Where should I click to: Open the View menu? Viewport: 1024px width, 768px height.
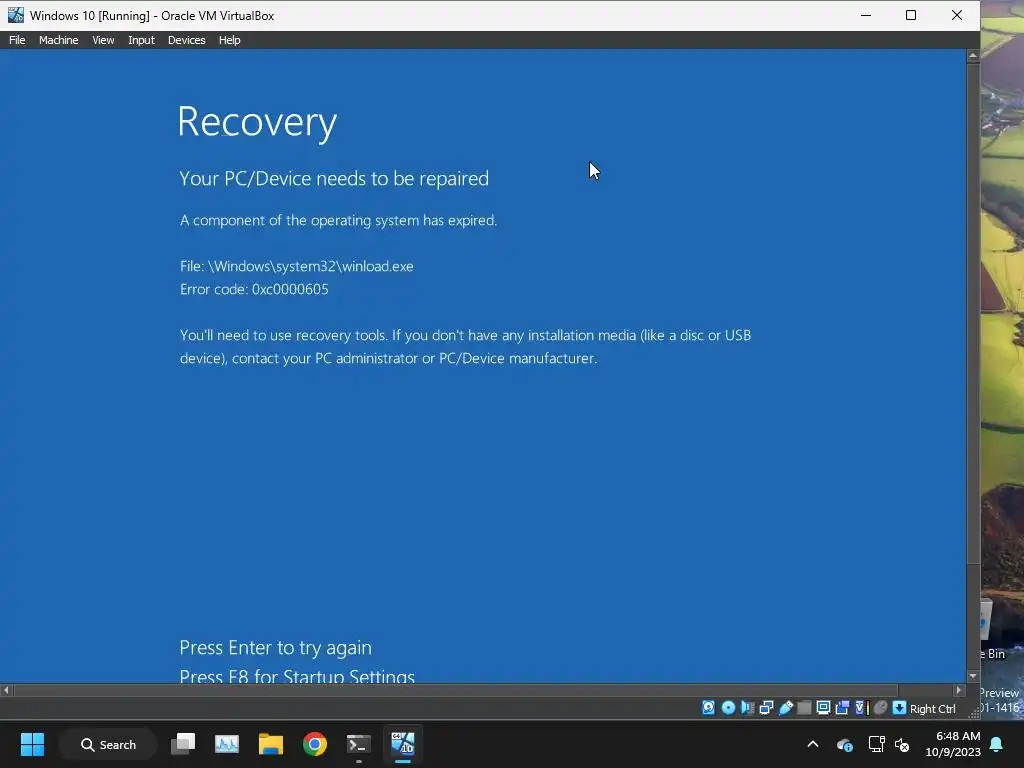point(103,40)
